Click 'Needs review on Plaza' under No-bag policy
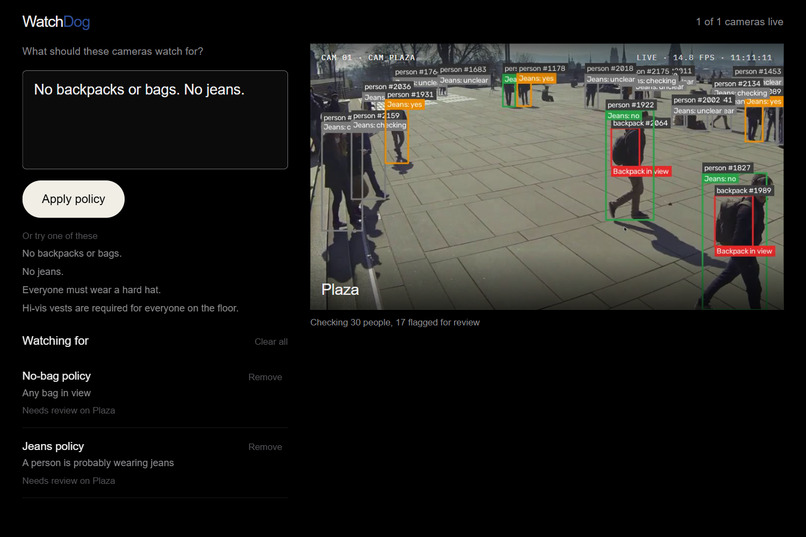806x537 pixels. [x=68, y=411]
